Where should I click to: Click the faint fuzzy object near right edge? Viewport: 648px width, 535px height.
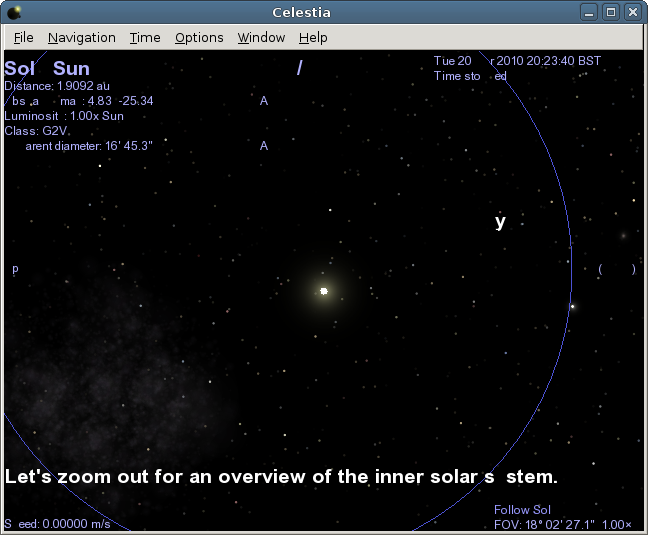coord(623,237)
